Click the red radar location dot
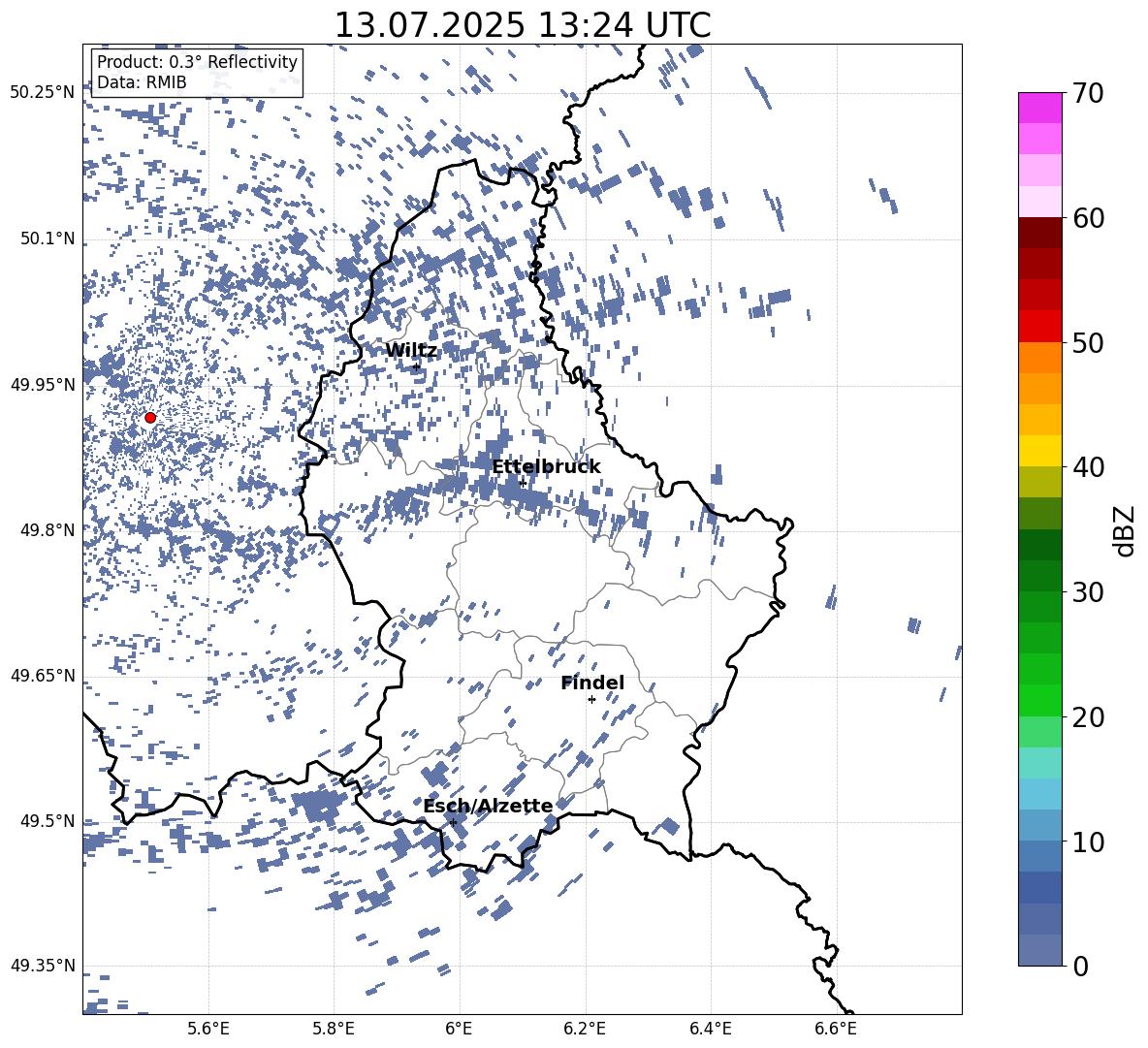This screenshot has height=1048, width=1148. pos(150,417)
